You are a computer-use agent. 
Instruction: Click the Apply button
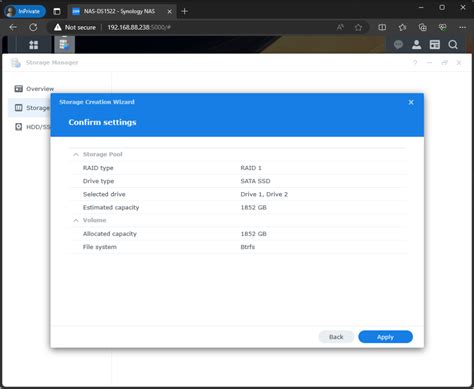coord(385,337)
